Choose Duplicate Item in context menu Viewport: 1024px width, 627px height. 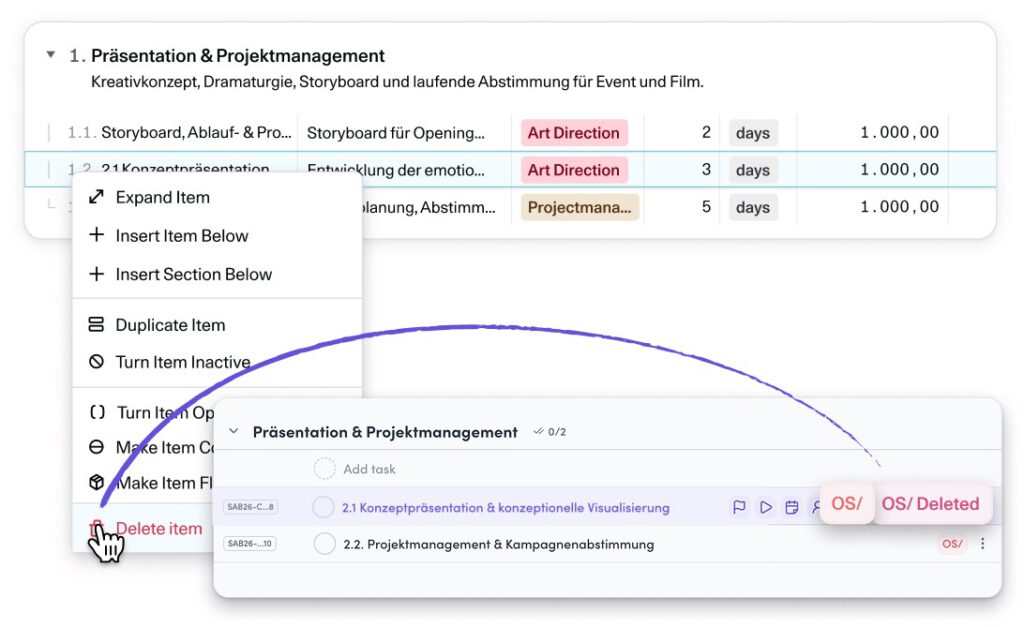[170, 325]
